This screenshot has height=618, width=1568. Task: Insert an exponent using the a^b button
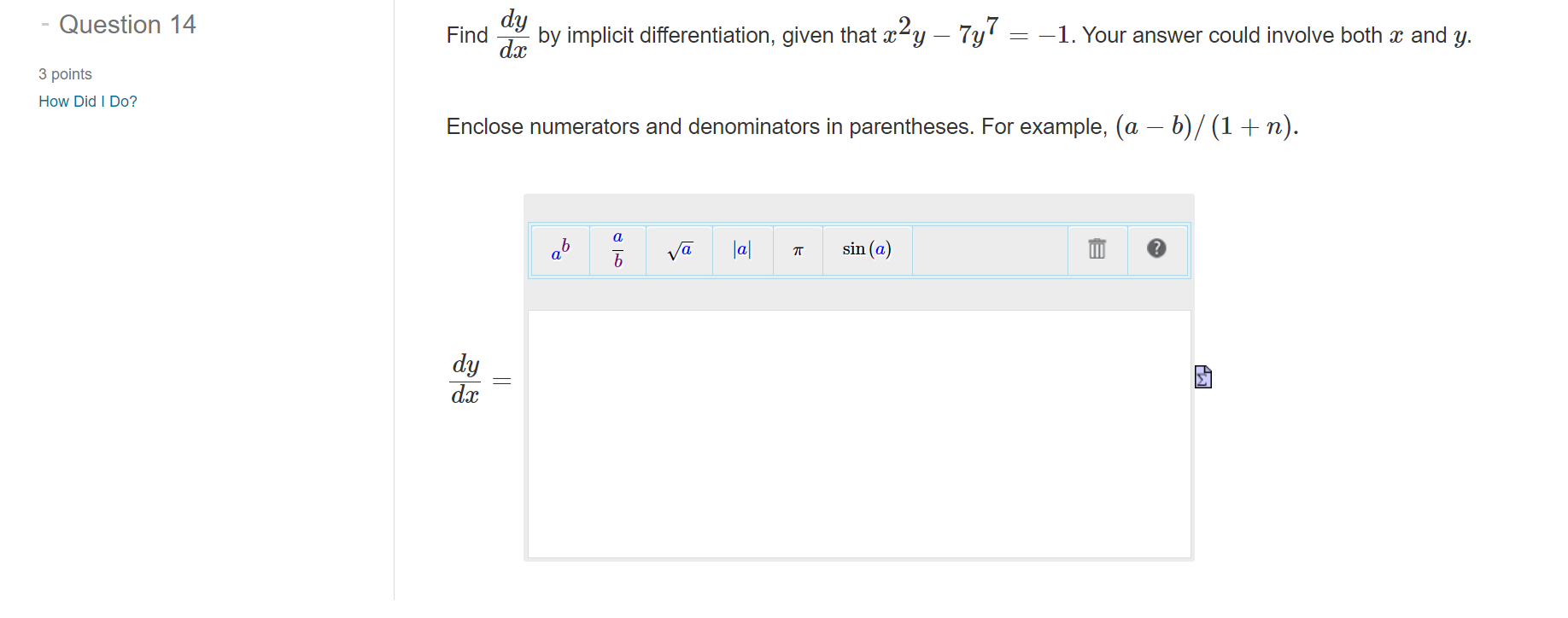coord(559,249)
